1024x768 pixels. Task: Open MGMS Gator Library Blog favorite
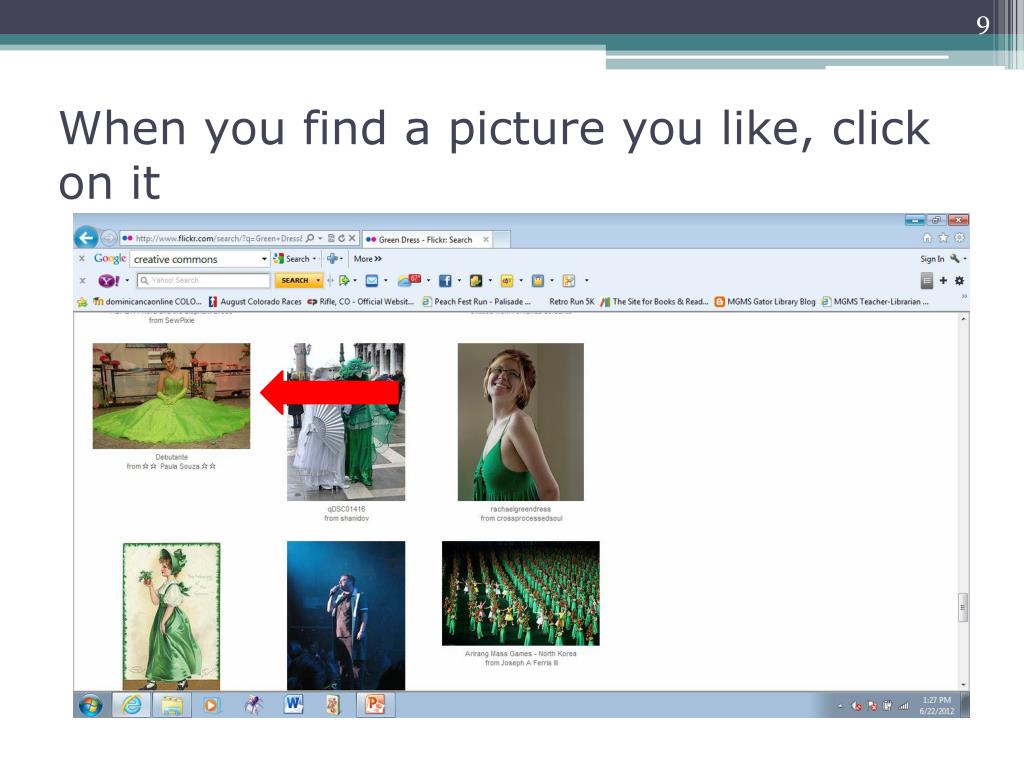tap(765, 302)
